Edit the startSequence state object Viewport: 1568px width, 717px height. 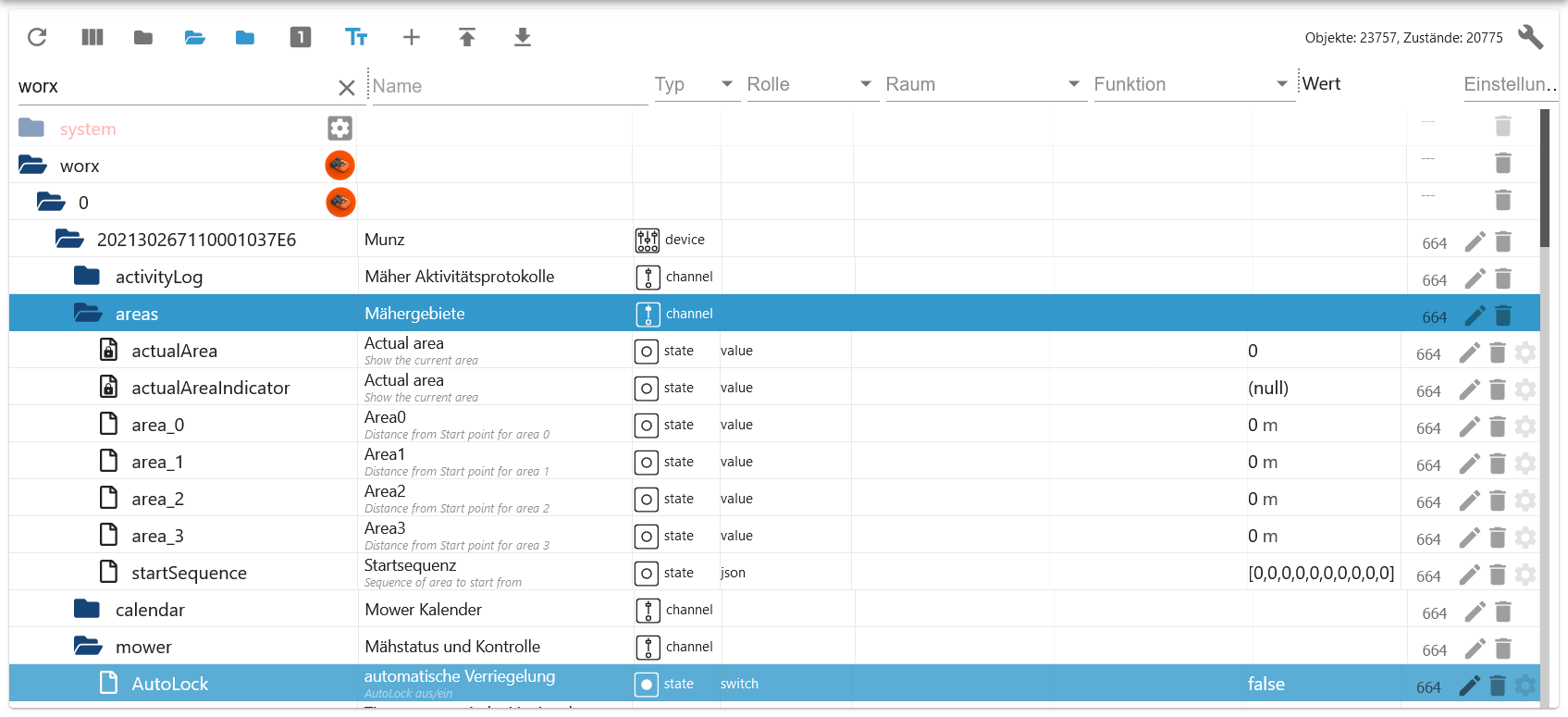point(1470,575)
